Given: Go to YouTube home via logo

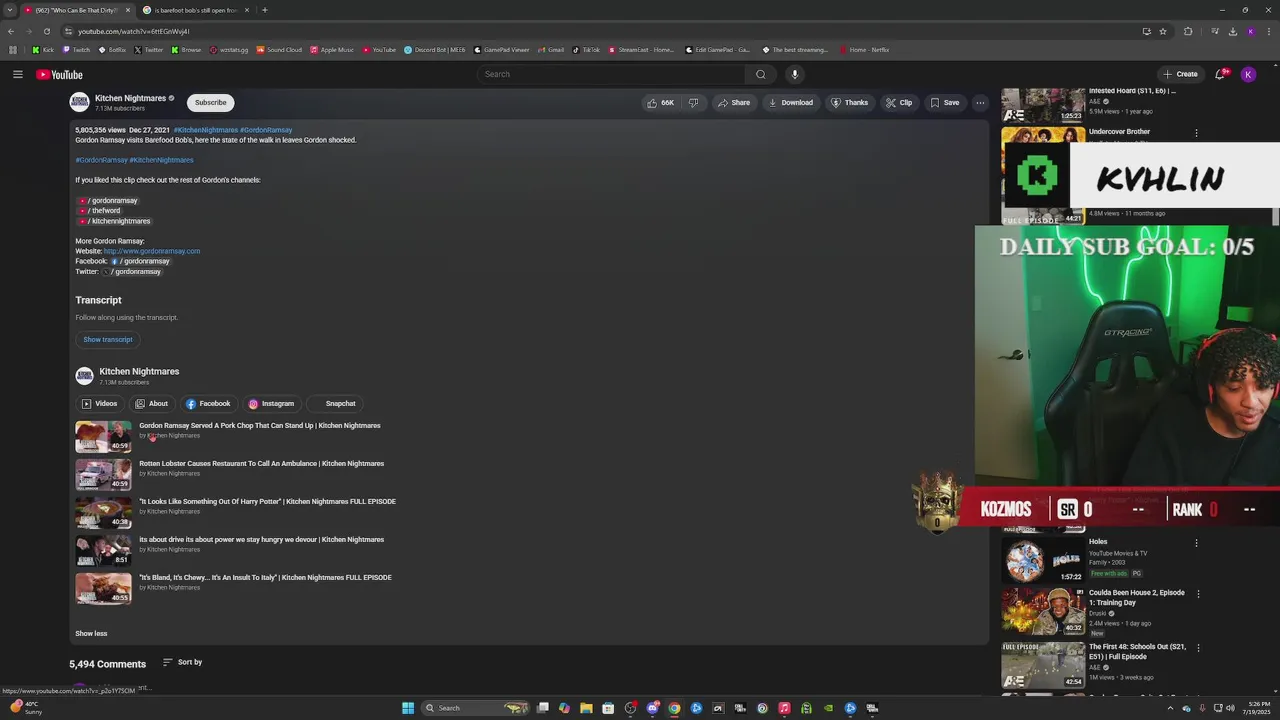Looking at the screenshot, I should point(59,75).
